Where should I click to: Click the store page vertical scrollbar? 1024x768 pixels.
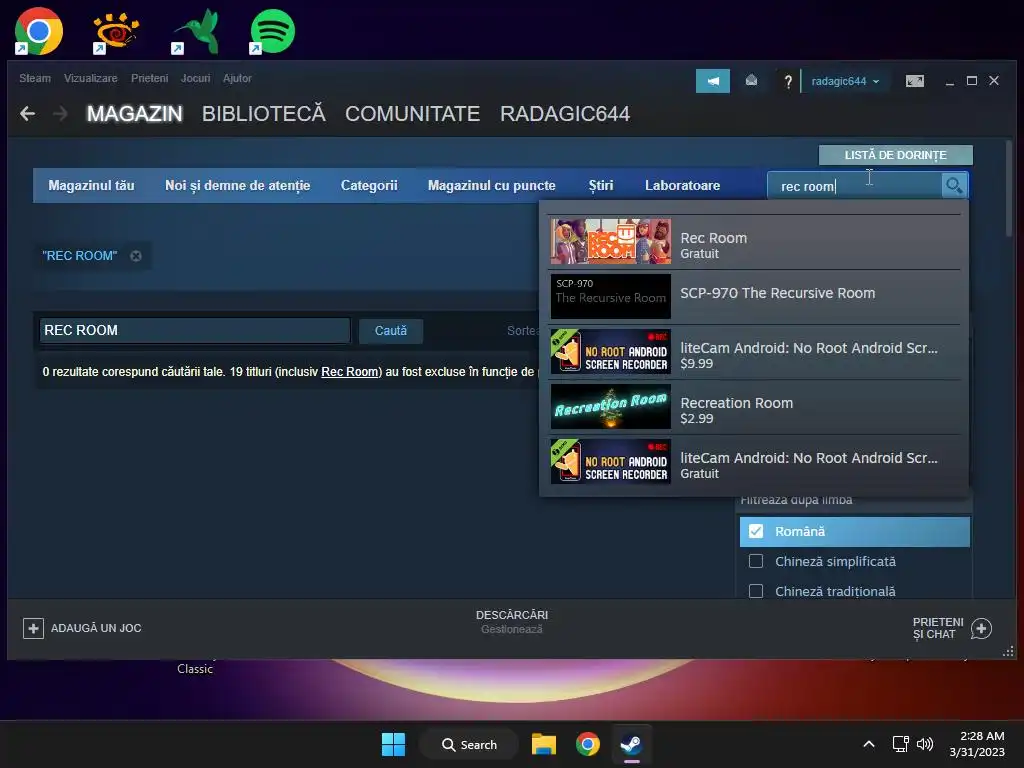tap(1010, 189)
